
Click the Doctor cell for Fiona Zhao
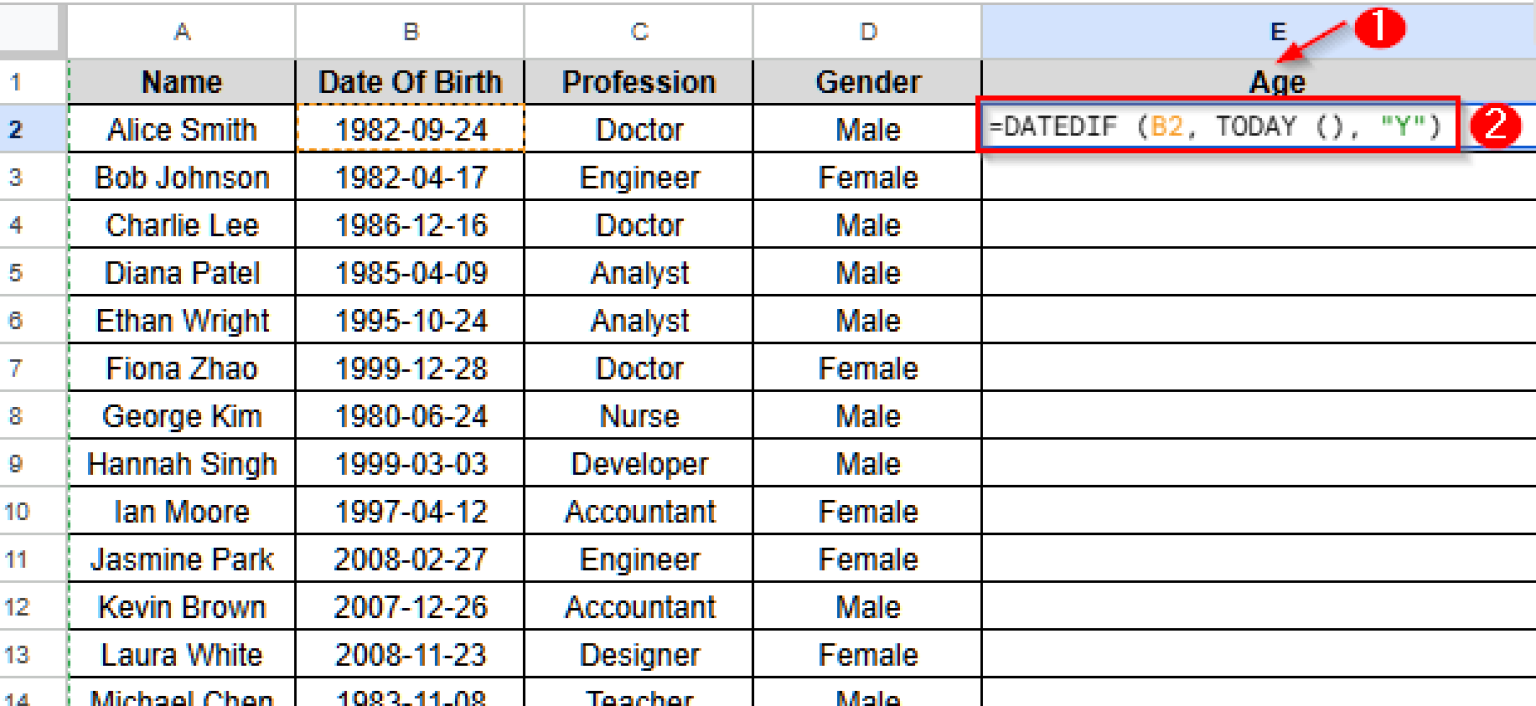click(x=638, y=368)
